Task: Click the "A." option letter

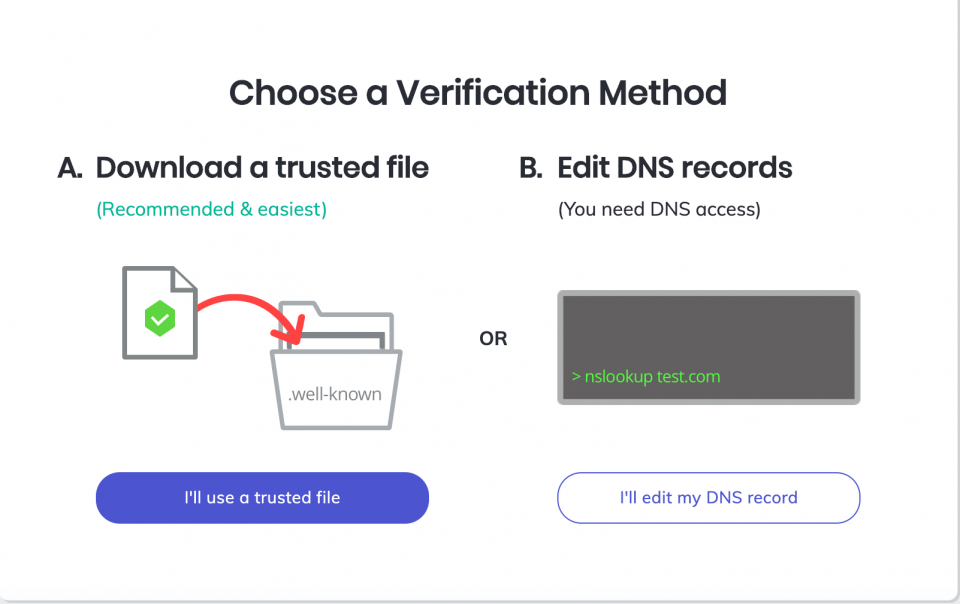Action: (x=70, y=168)
